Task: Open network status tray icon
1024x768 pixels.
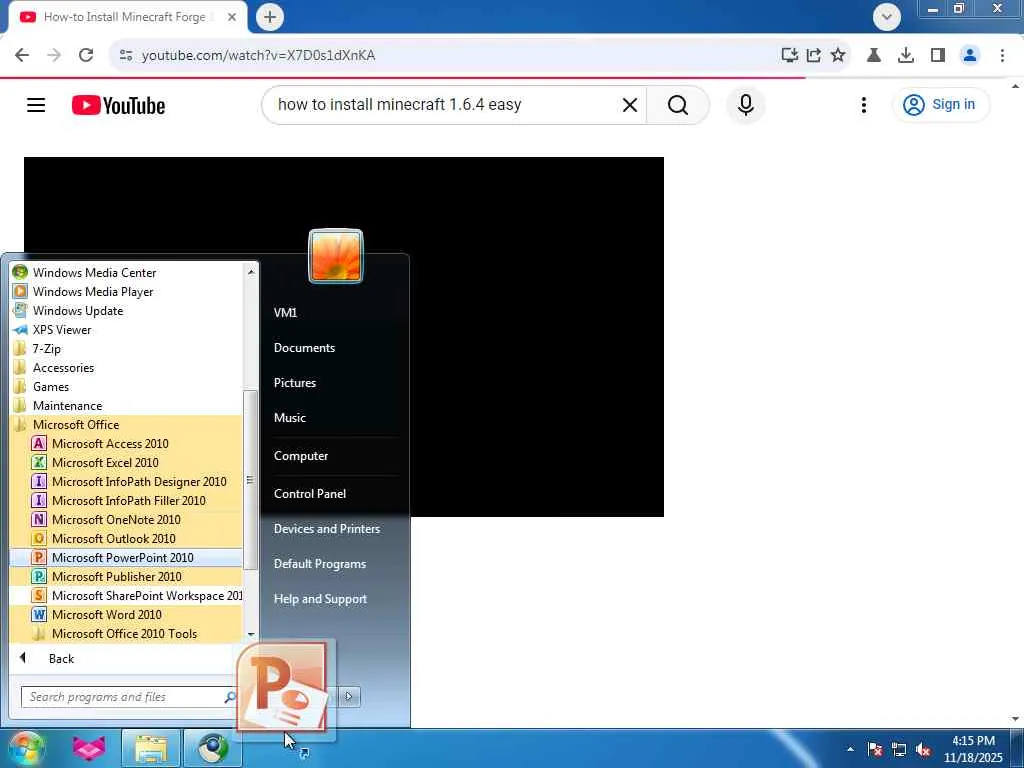Action: coord(899,749)
